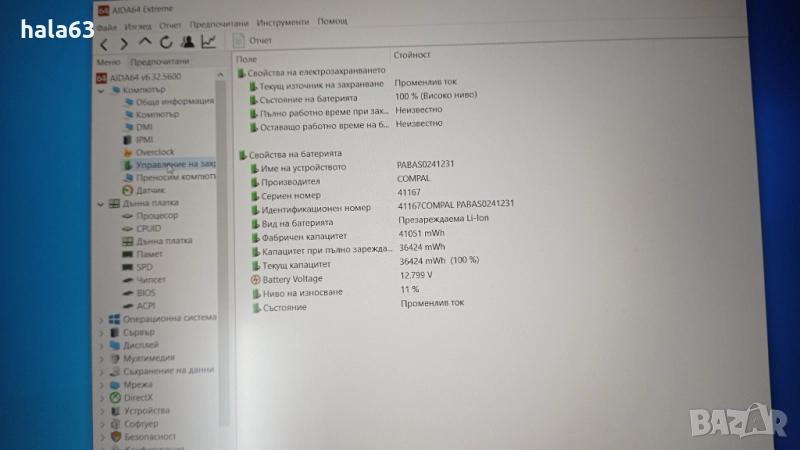
Task: Collapse the Дънна платка tree node
Action: 100,203
